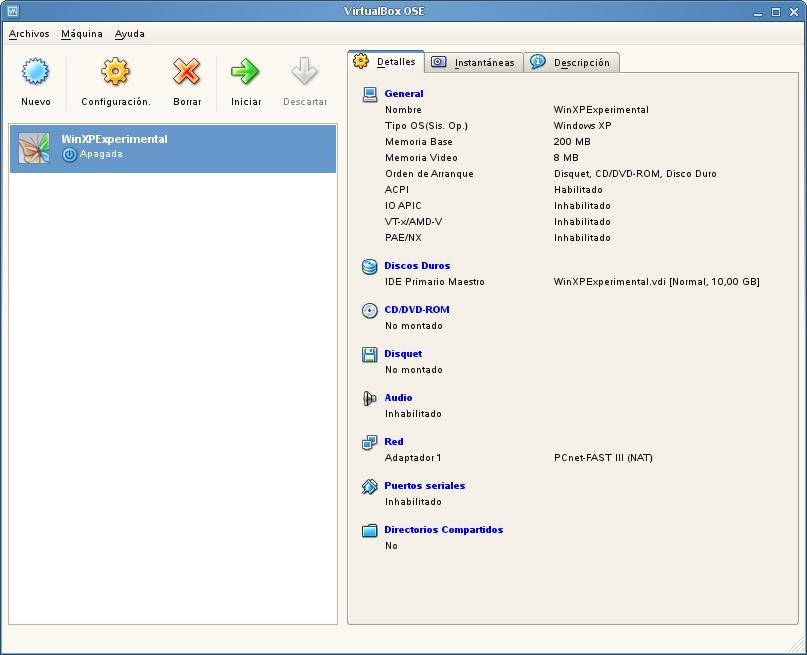Viewport: 807px width, 655px height.
Task: Click the Nuevo blue starburst icon
Action: click(36, 71)
